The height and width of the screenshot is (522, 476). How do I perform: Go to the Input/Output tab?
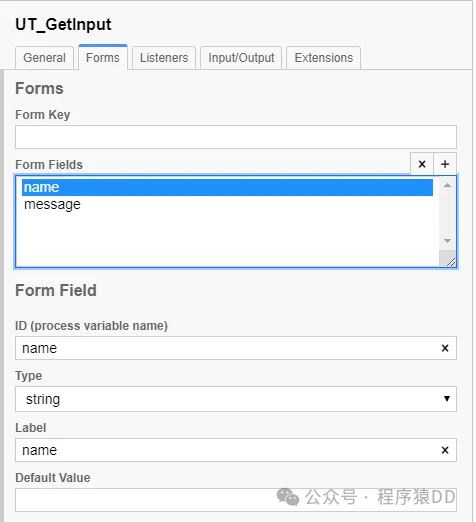point(241,58)
